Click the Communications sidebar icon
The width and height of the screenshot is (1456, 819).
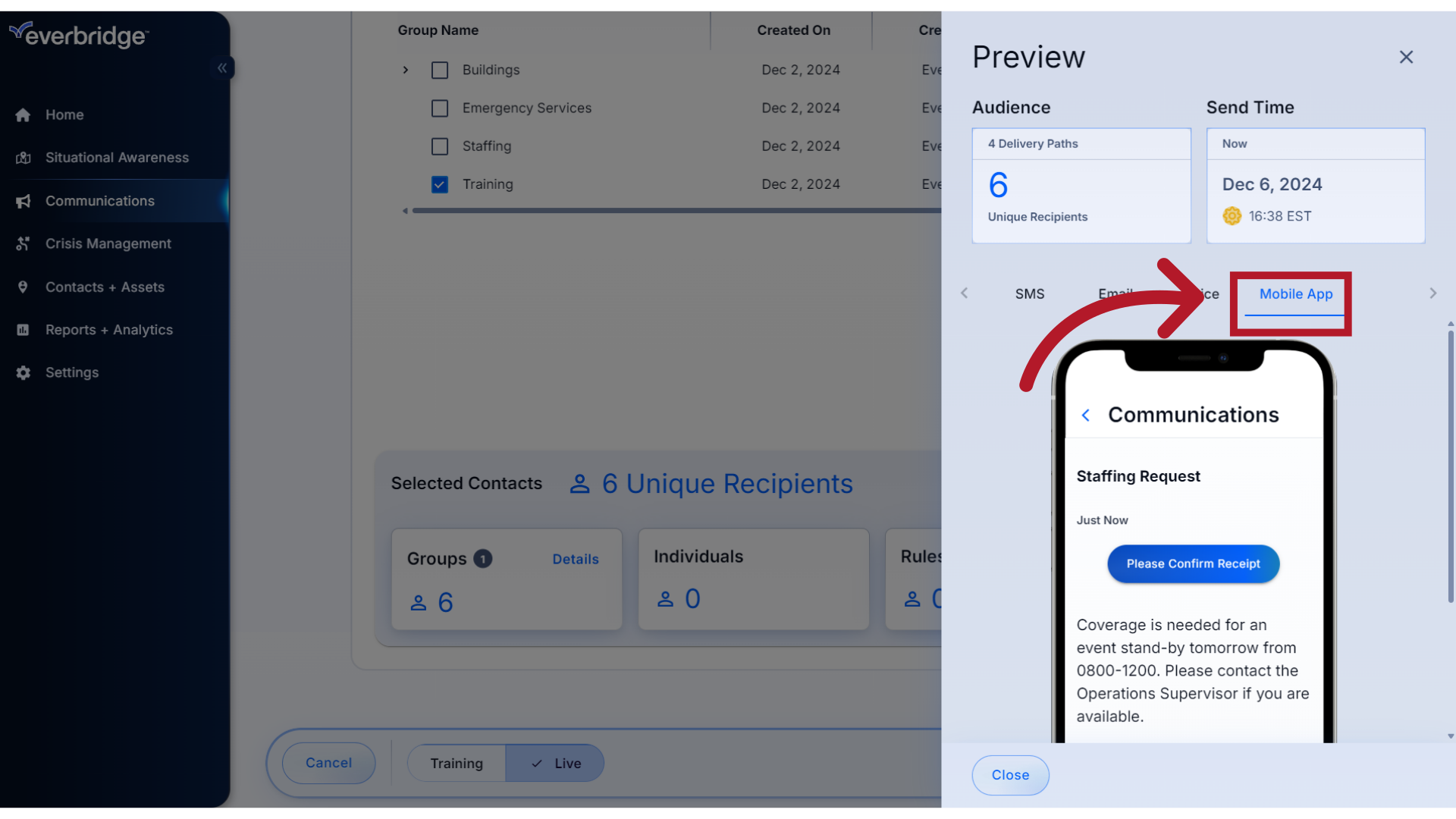[x=24, y=200]
